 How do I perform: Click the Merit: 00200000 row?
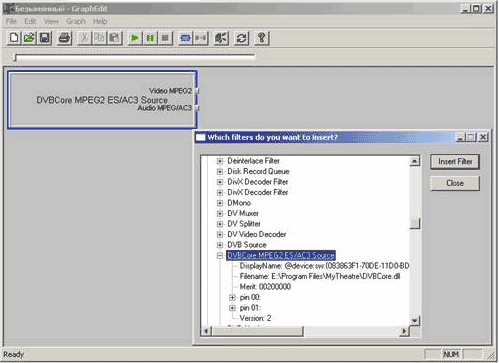point(265,287)
